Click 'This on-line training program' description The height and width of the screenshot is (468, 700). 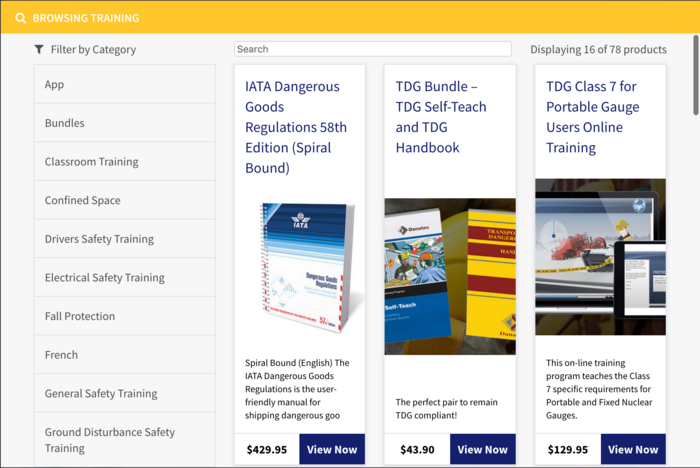[599, 389]
